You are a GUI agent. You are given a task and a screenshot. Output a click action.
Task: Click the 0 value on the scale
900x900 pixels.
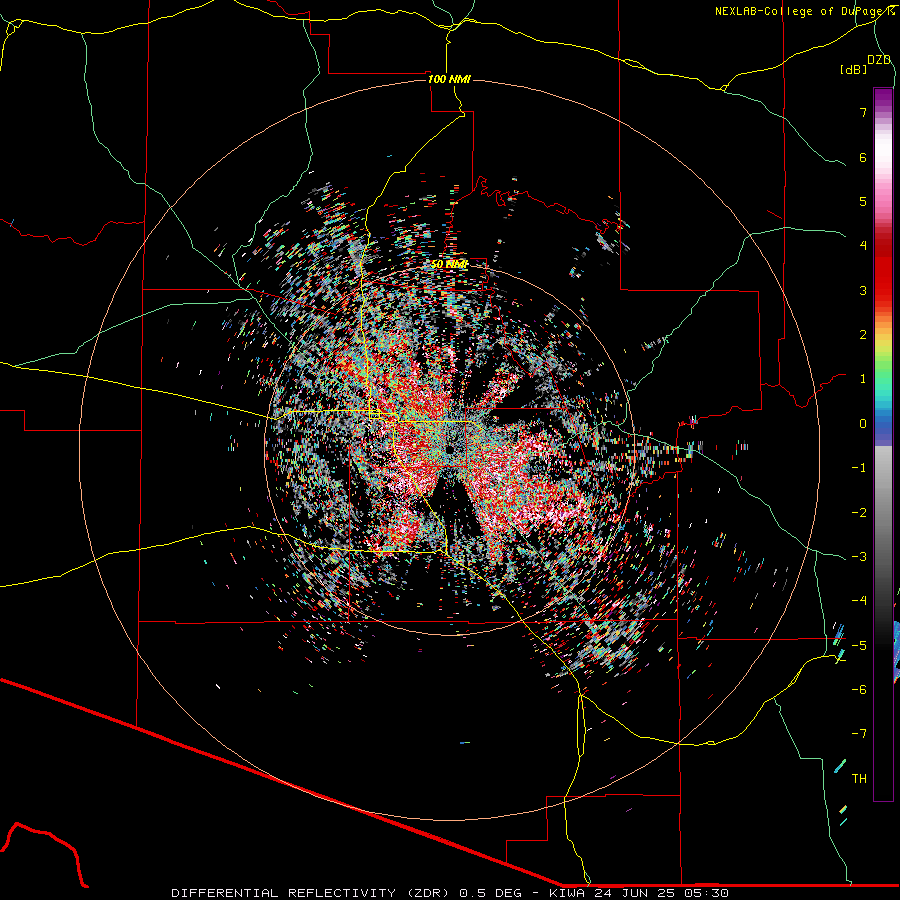click(x=863, y=424)
